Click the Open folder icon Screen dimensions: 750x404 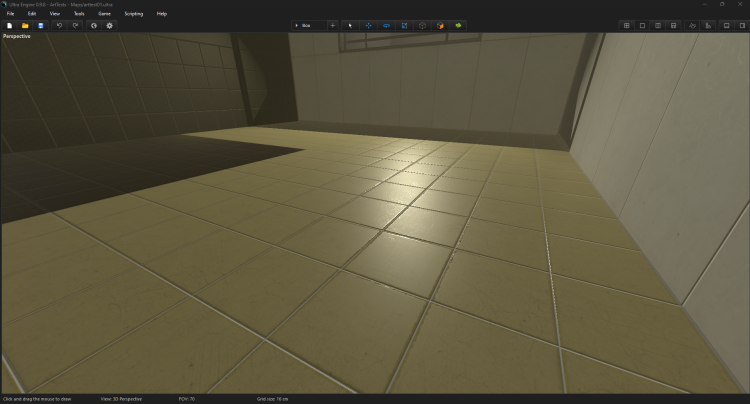pyautogui.click(x=25, y=25)
